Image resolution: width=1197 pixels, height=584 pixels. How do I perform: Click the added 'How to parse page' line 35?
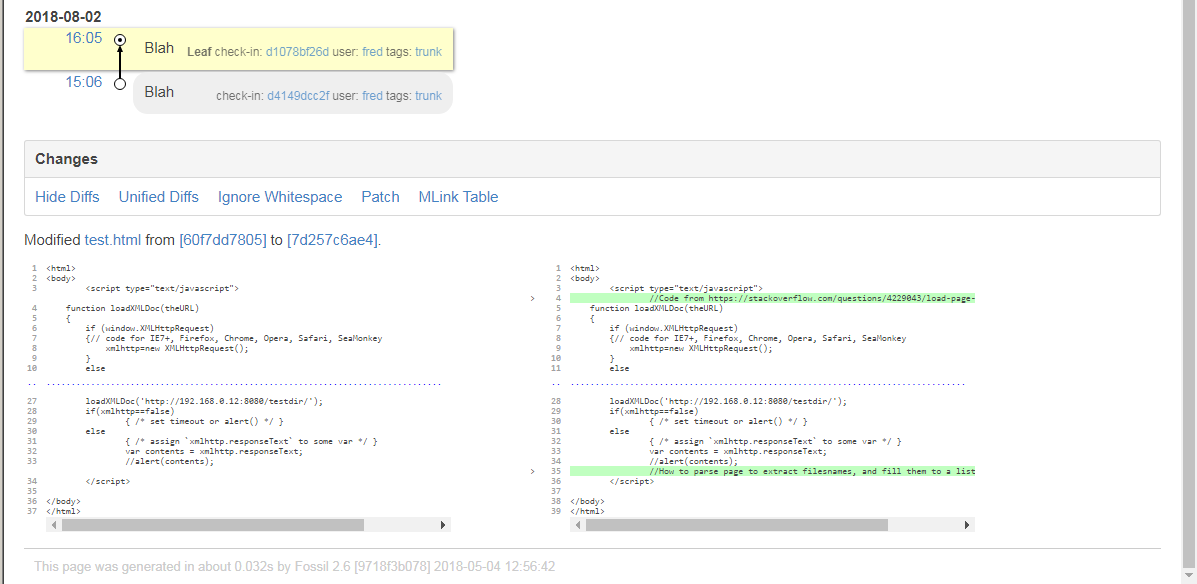(x=772, y=472)
